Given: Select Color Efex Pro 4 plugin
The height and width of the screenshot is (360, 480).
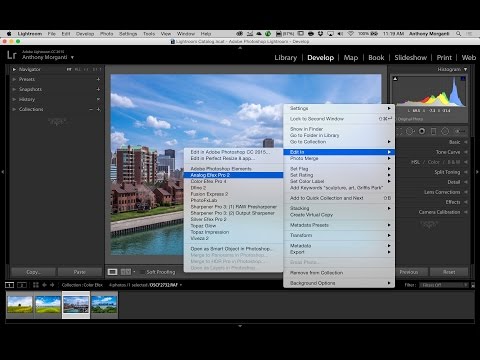Looking at the screenshot, I should [233, 181].
